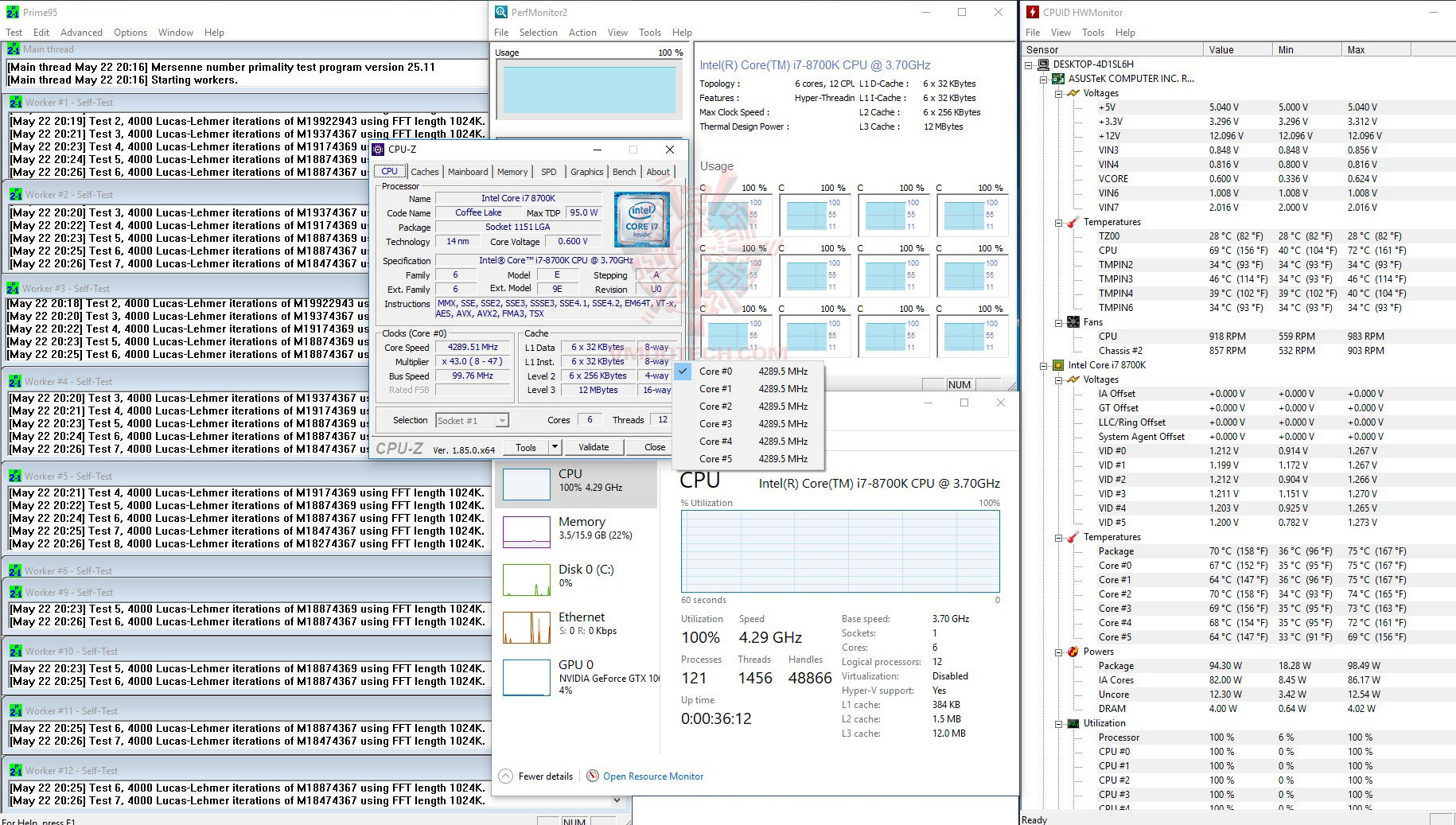This screenshot has width=1456, height=825.
Task: Switch to the Graphics tab in CPU-Z
Action: (x=587, y=172)
